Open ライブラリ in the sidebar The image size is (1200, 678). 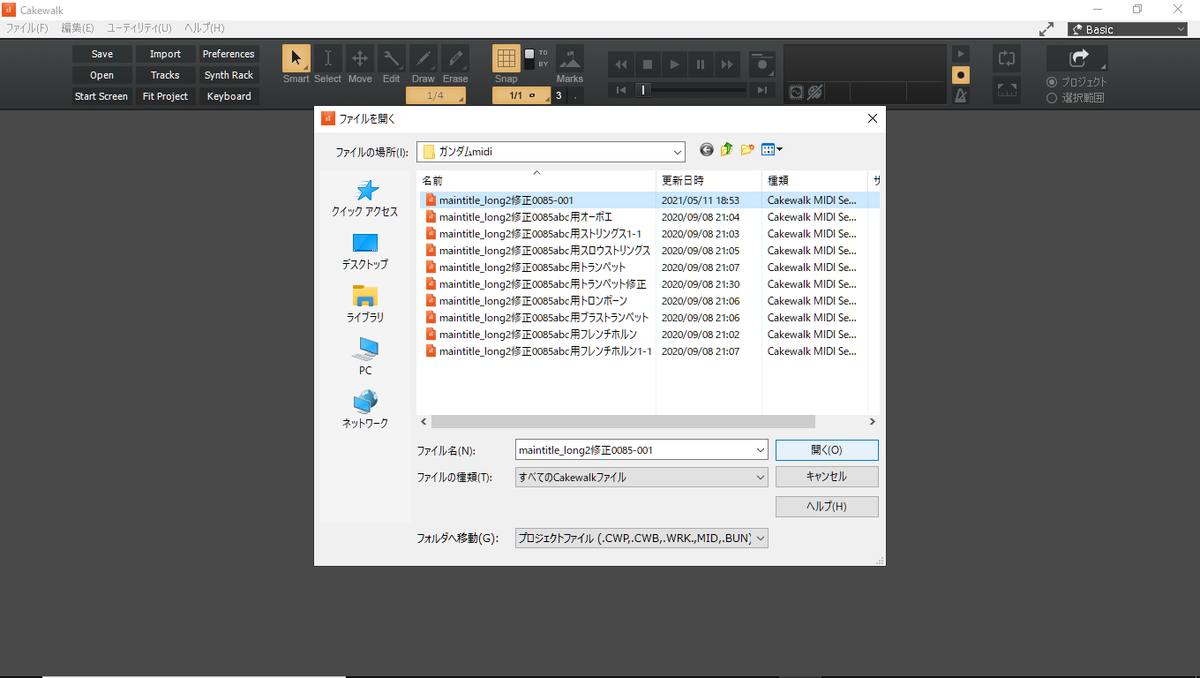[365, 304]
